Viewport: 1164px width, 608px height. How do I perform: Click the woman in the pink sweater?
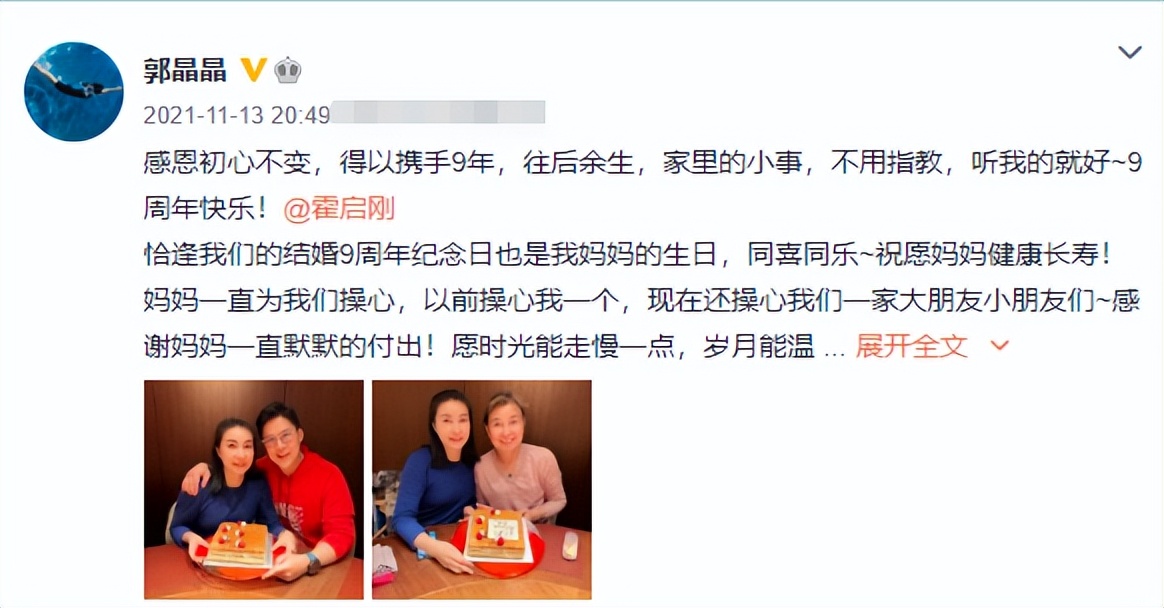(x=518, y=460)
